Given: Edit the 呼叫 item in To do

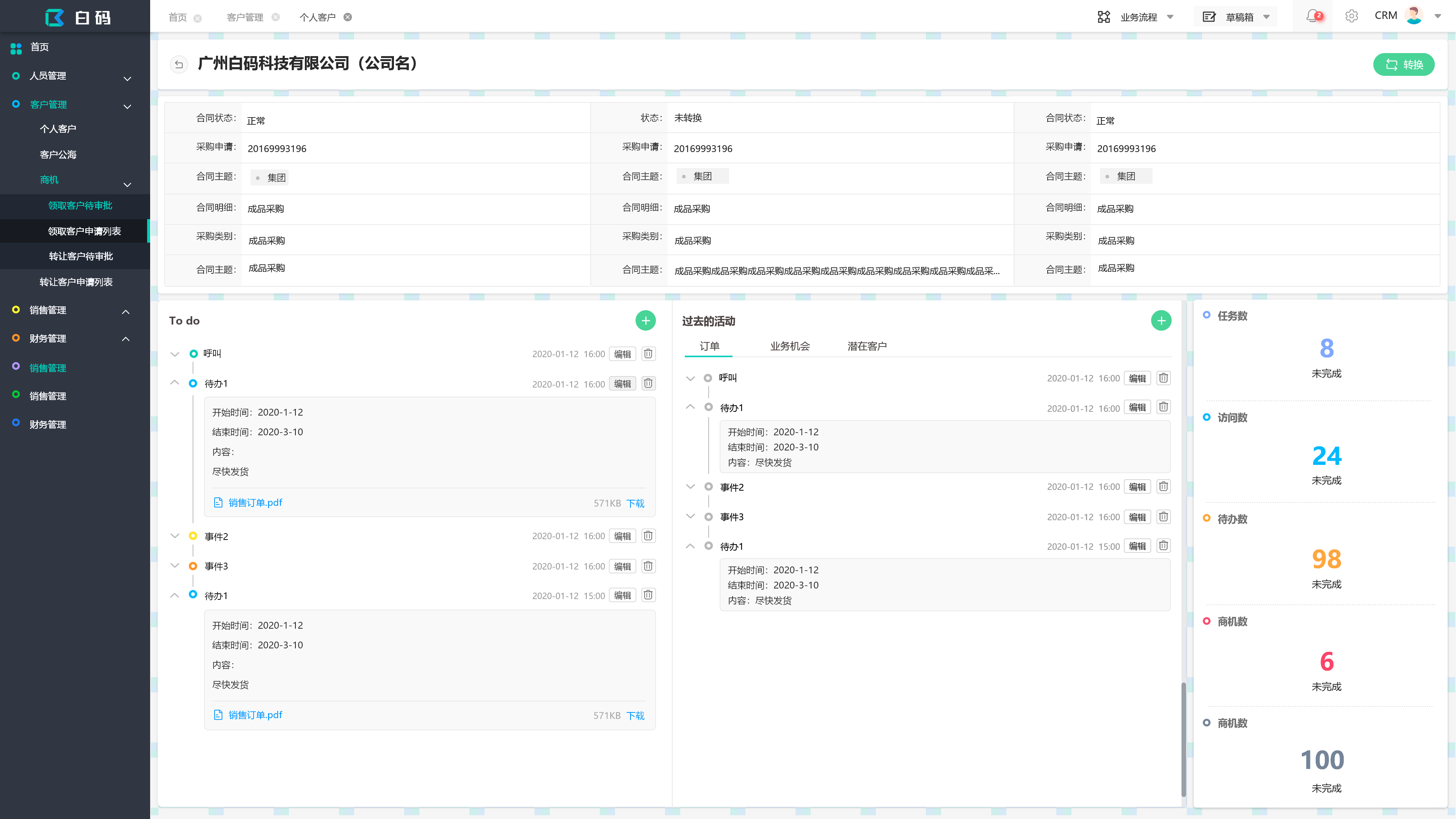Looking at the screenshot, I should tap(622, 354).
